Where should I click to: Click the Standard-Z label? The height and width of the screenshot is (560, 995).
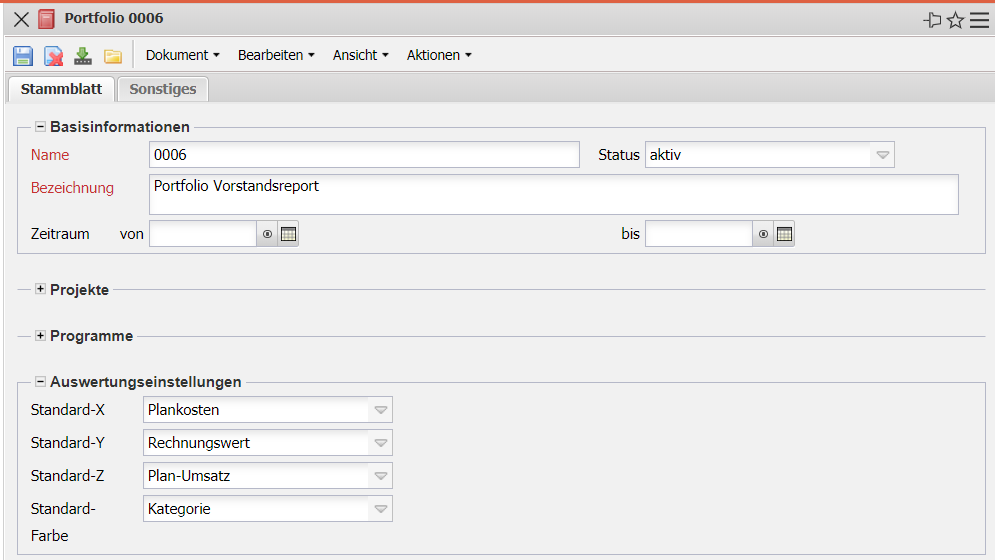point(67,476)
